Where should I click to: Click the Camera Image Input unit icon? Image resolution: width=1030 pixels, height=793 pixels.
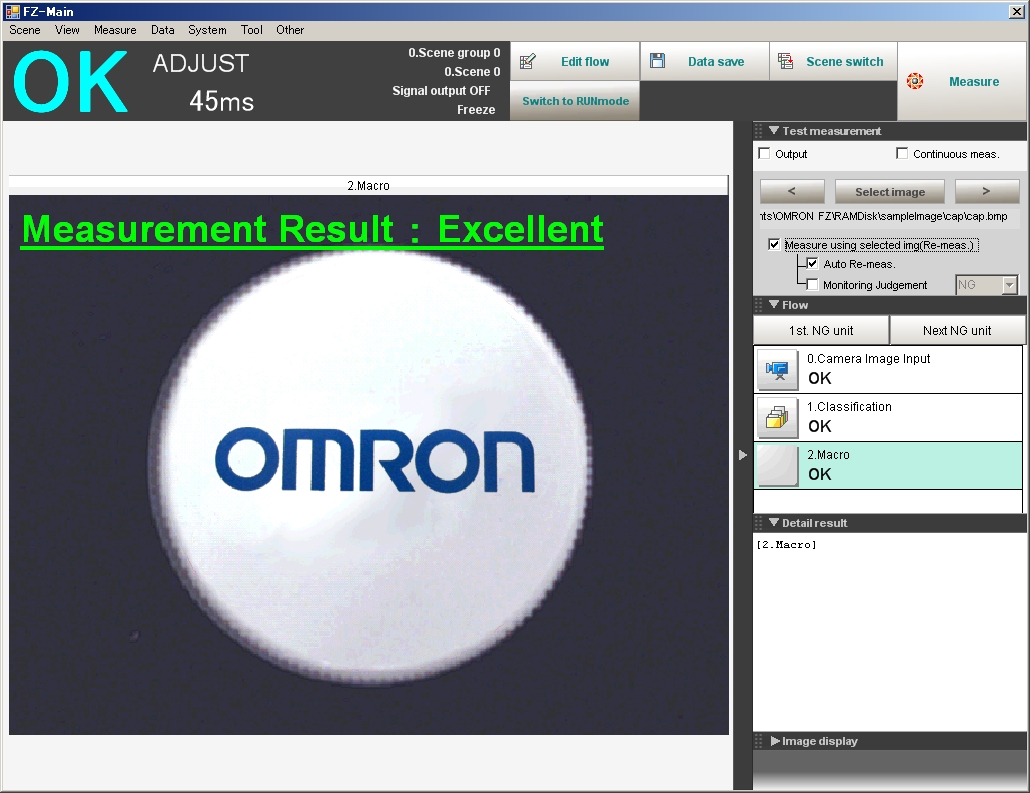[777, 370]
